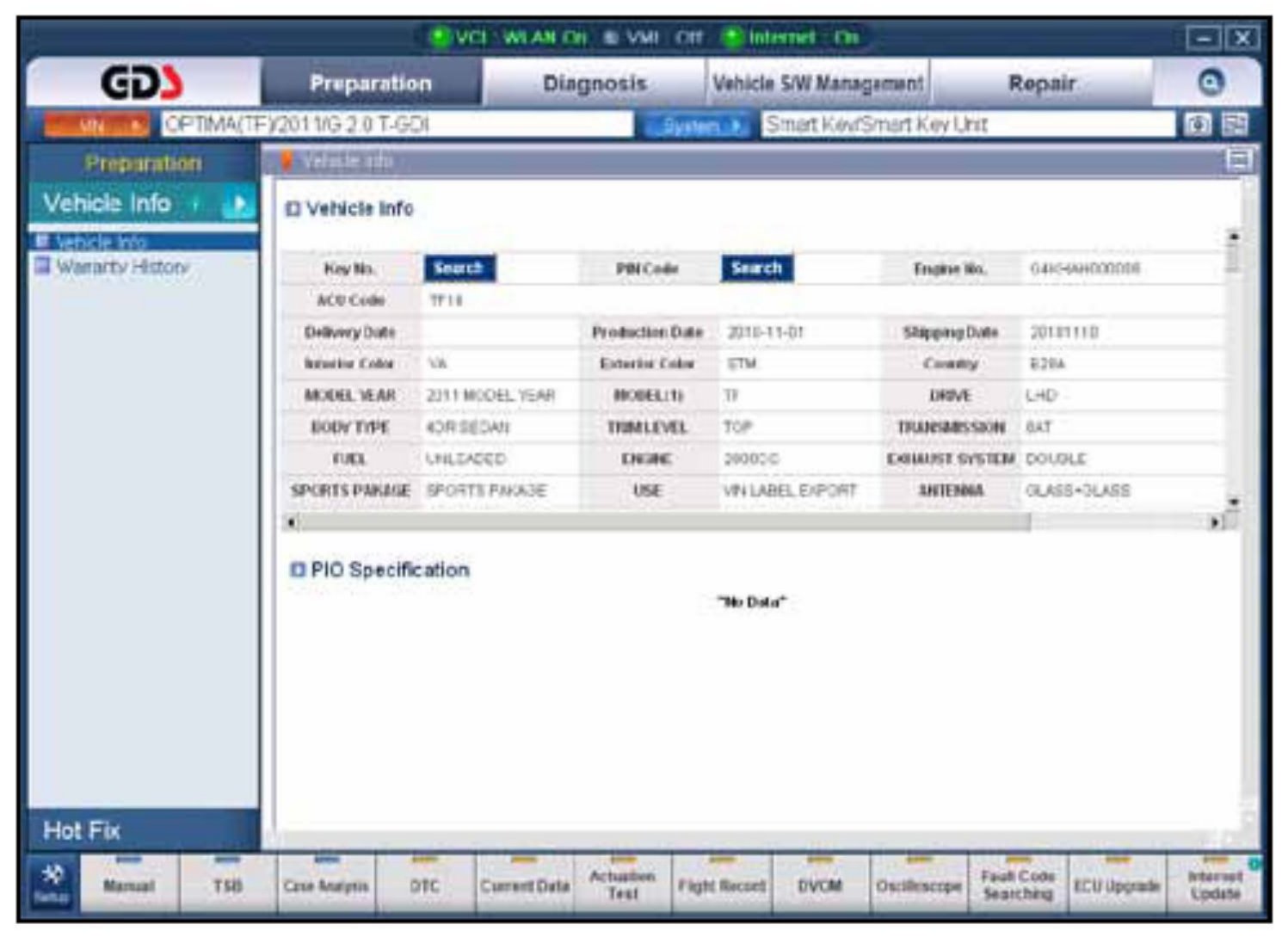Switch to the Repair tab

pos(1041,83)
